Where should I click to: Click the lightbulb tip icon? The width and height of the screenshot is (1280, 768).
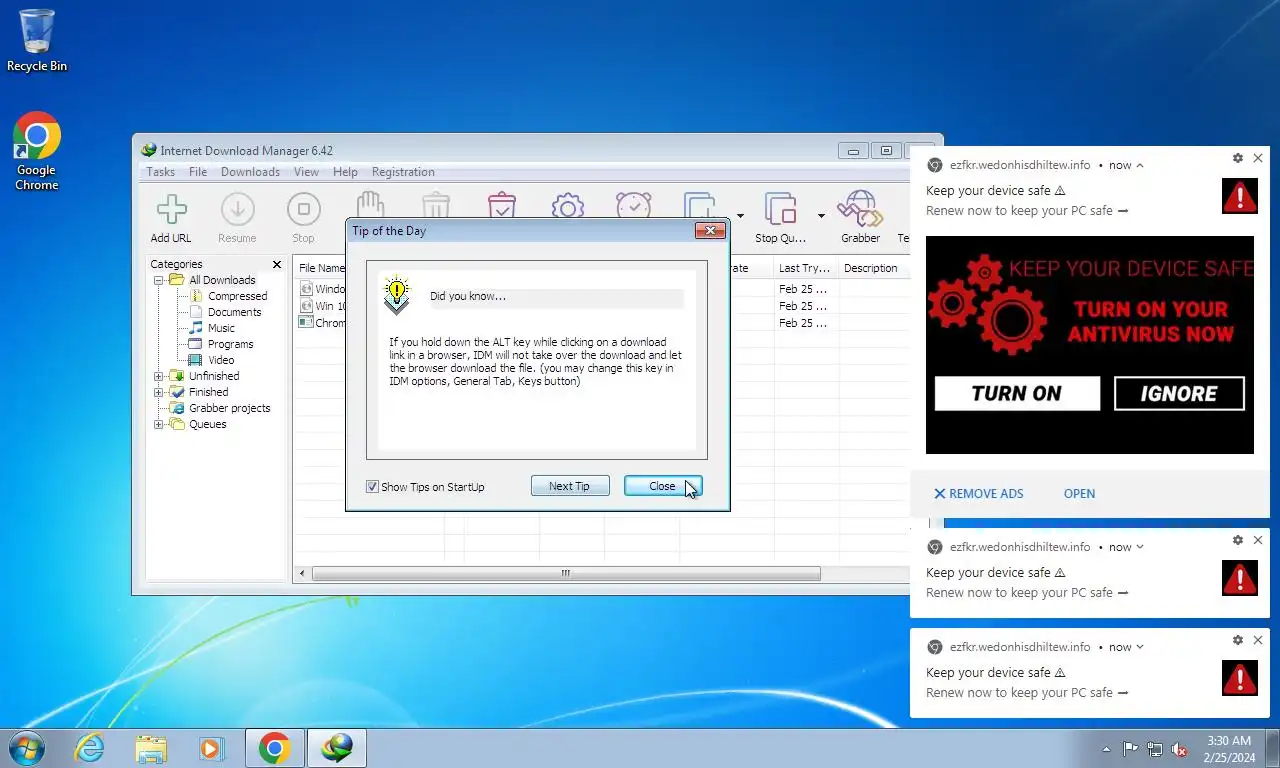pyautogui.click(x=397, y=296)
